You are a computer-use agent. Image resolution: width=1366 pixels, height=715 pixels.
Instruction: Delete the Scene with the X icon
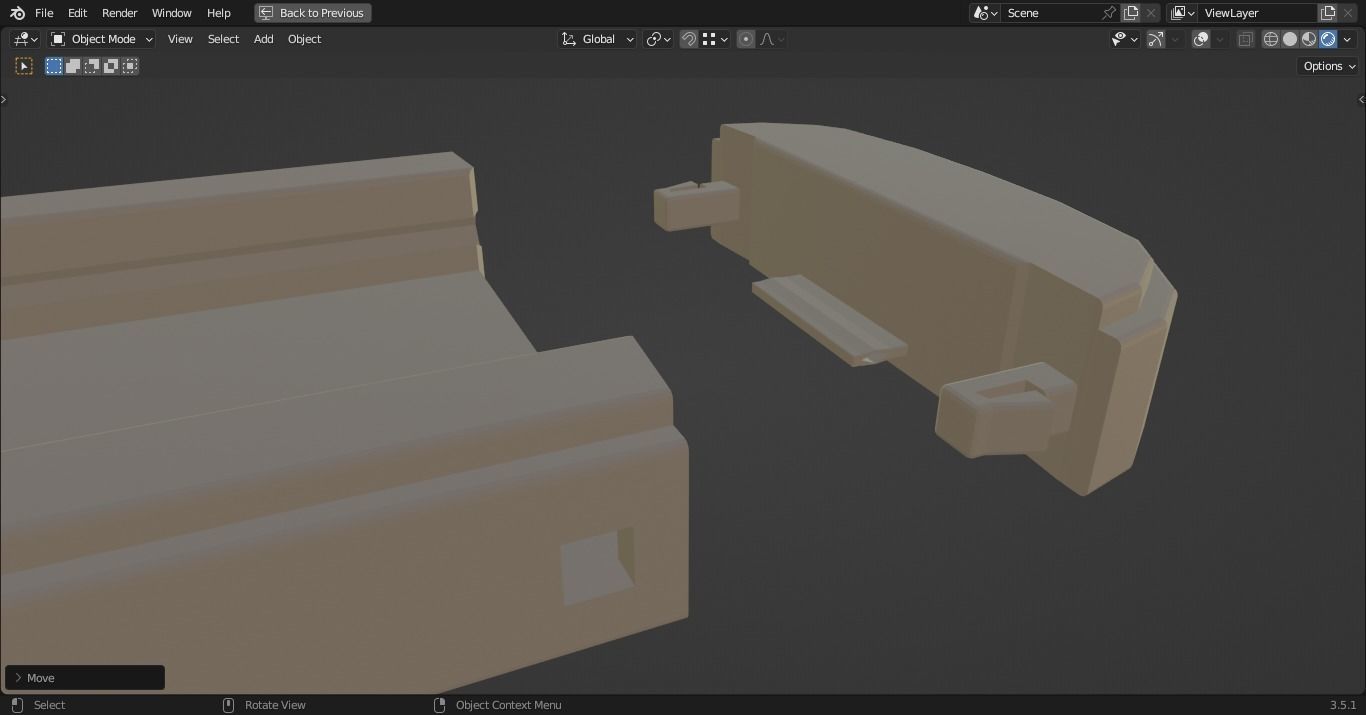click(1151, 13)
